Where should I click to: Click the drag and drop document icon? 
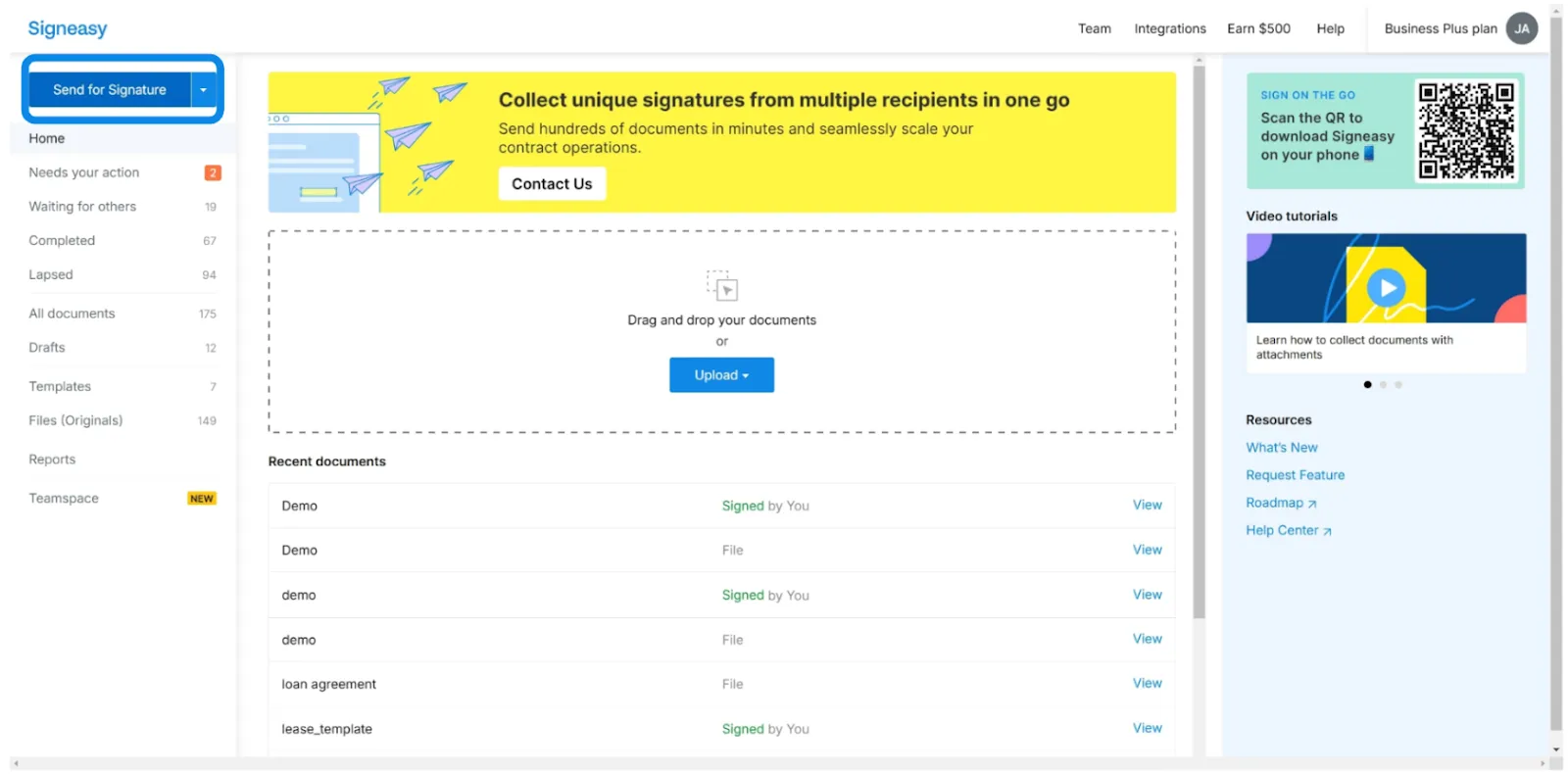(x=722, y=285)
